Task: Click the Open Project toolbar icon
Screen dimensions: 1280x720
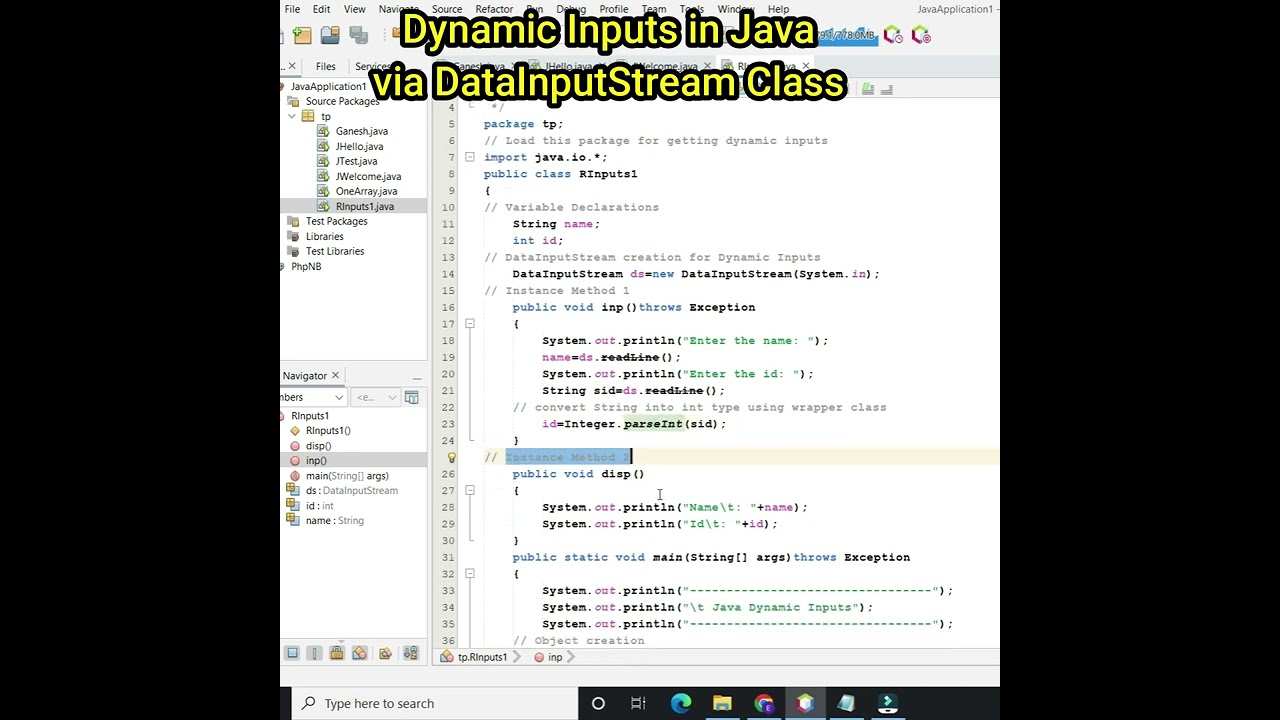Action: [x=329, y=35]
